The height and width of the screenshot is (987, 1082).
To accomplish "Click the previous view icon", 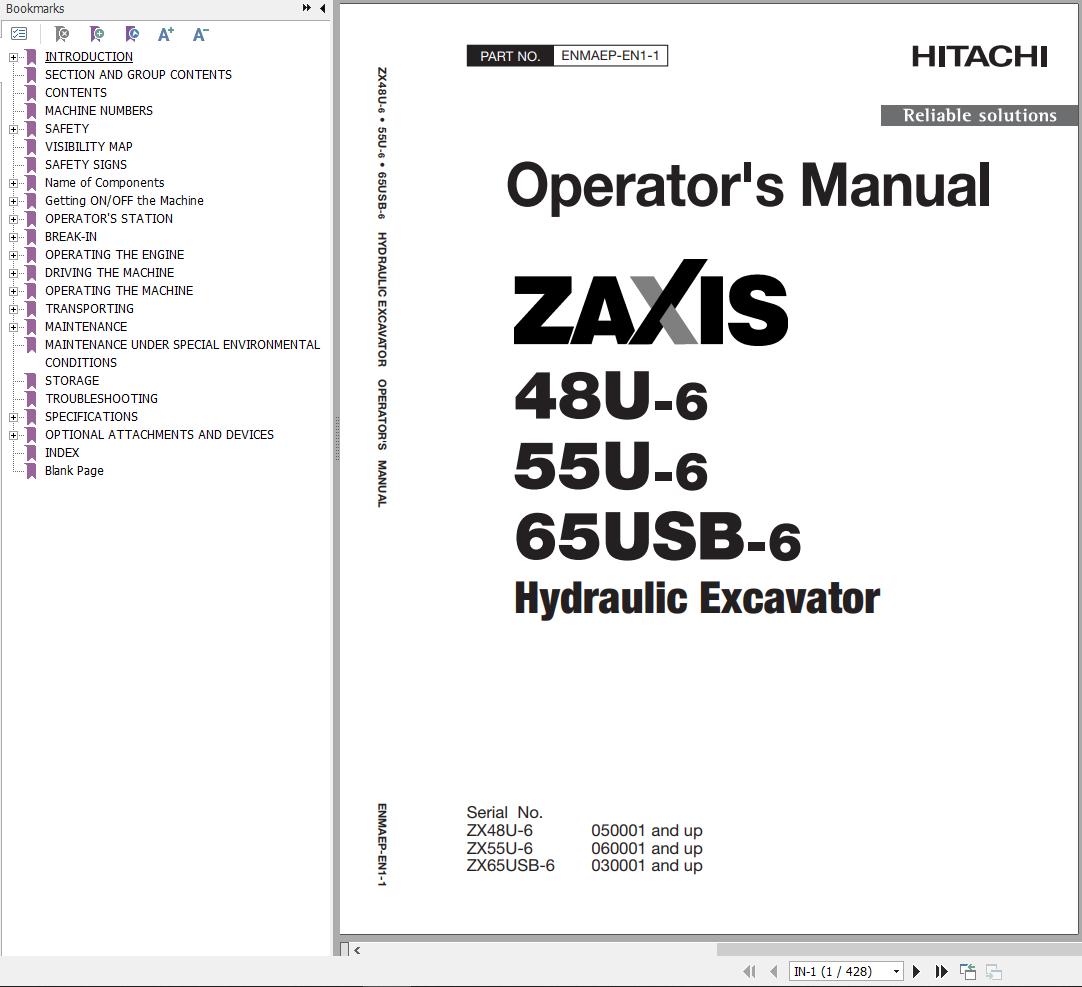I will point(967,971).
